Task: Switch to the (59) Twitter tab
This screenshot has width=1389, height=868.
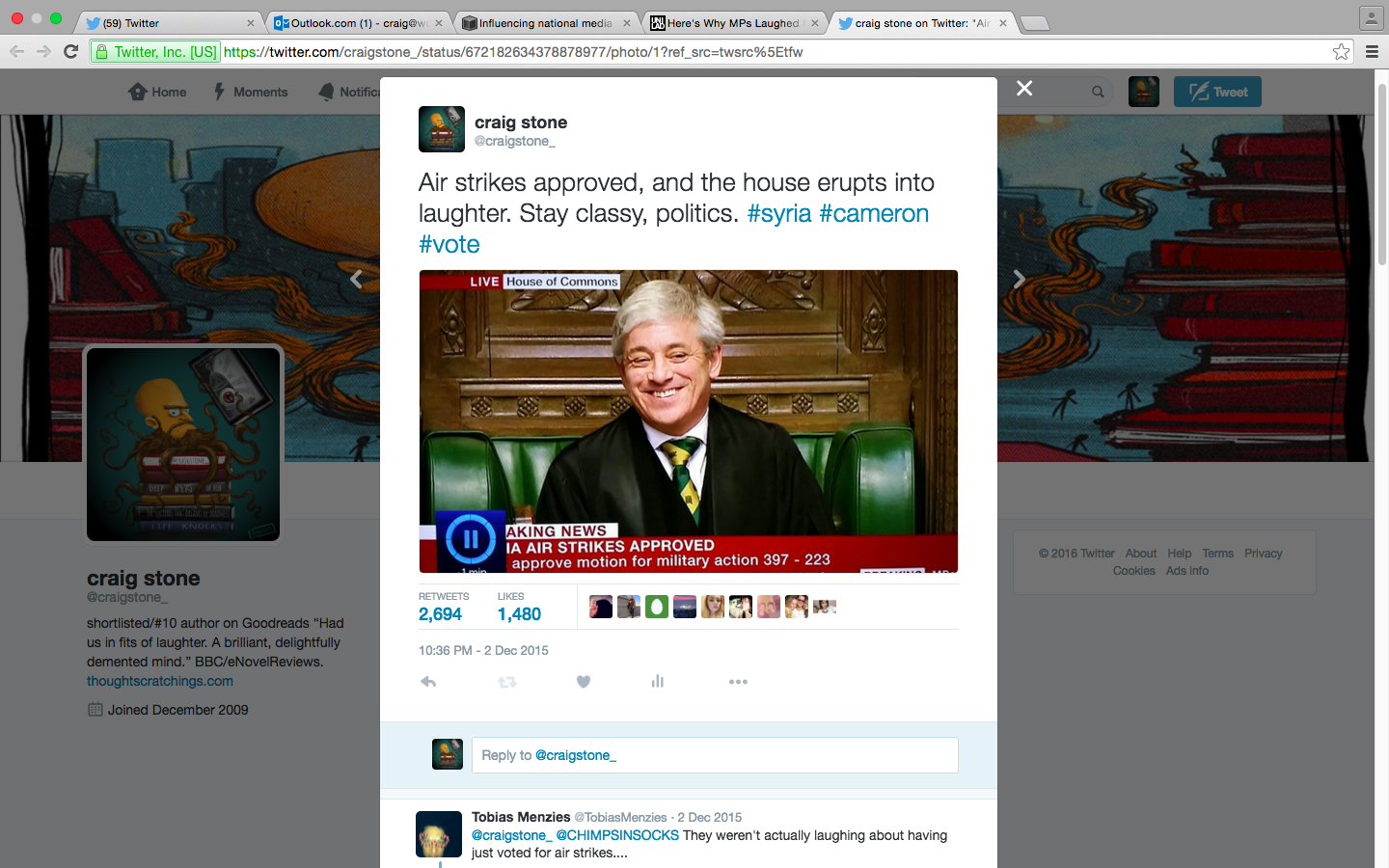Action: pos(168,23)
